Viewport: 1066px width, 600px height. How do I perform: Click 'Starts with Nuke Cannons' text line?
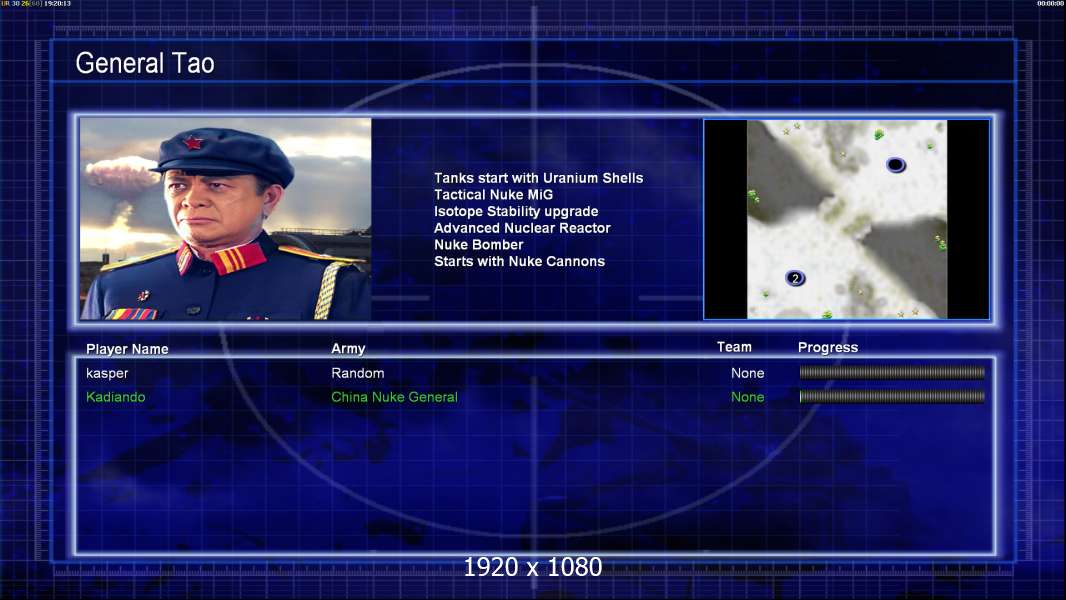[x=519, y=261]
